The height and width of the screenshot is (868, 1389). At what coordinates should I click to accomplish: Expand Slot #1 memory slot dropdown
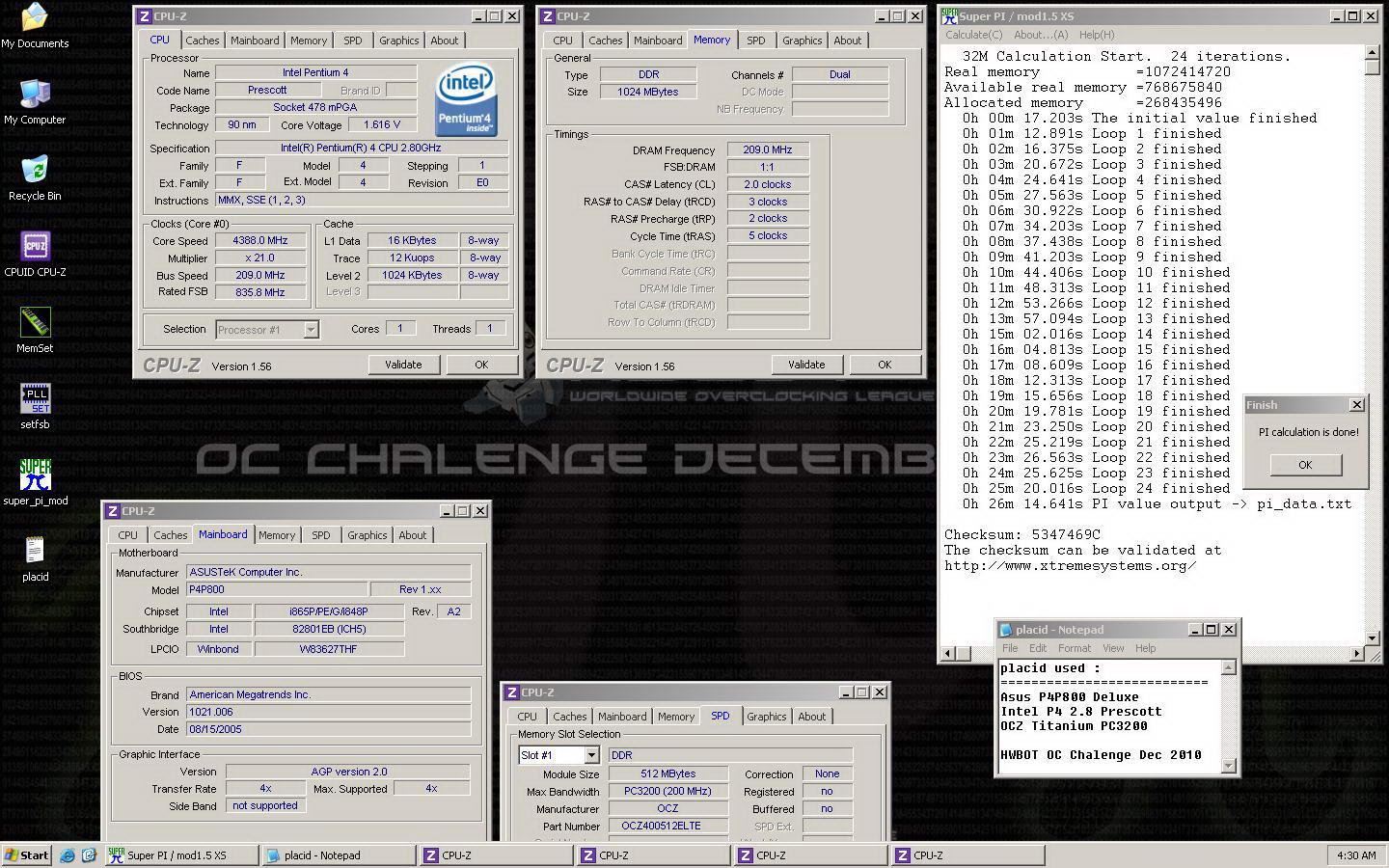click(591, 755)
